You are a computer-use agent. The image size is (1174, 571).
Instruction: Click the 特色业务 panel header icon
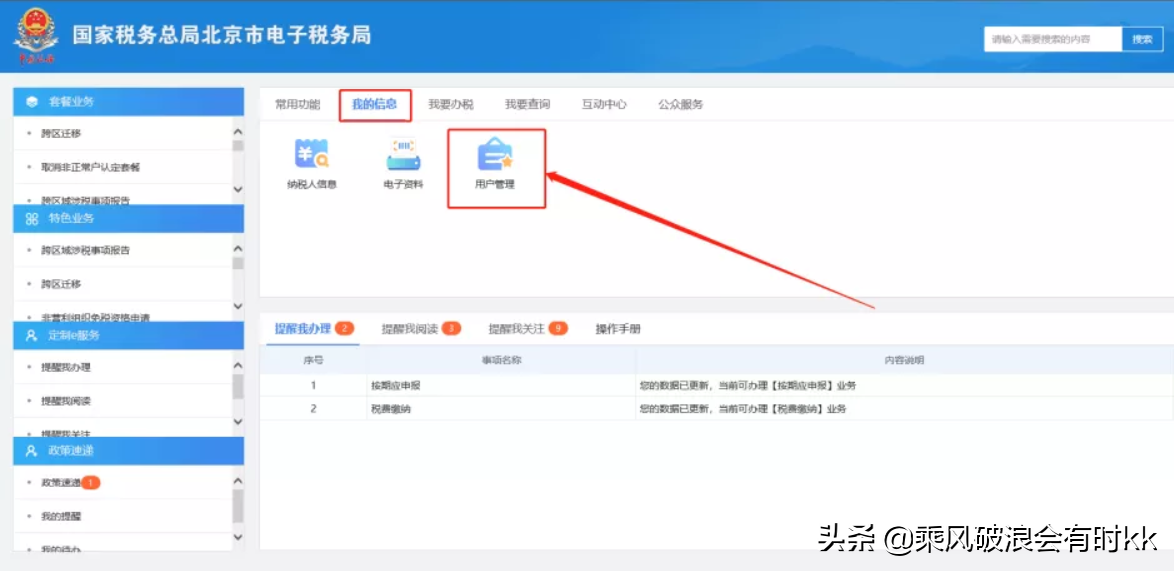(x=31, y=219)
